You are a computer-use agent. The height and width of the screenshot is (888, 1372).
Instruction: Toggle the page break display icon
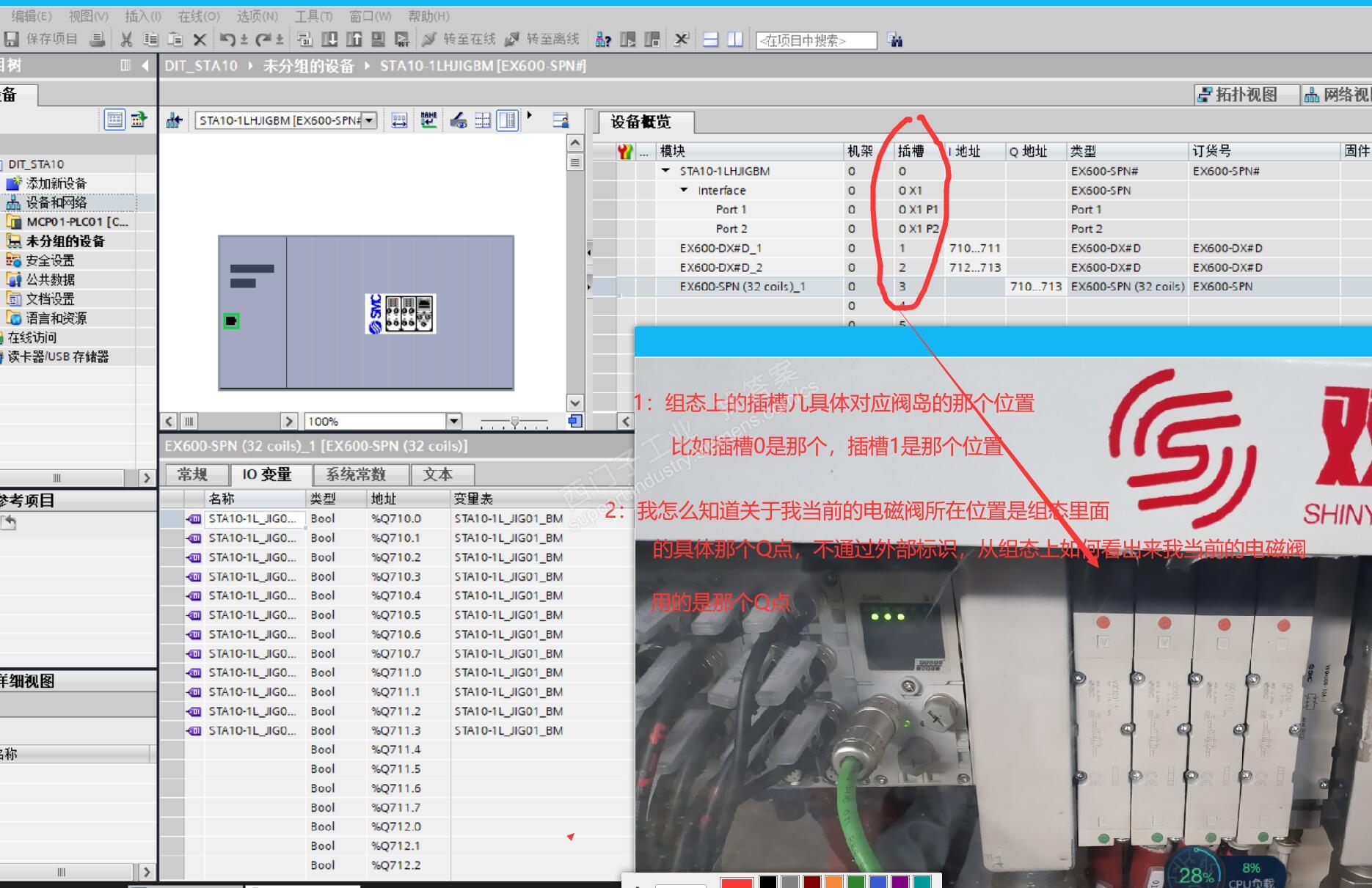[x=483, y=120]
